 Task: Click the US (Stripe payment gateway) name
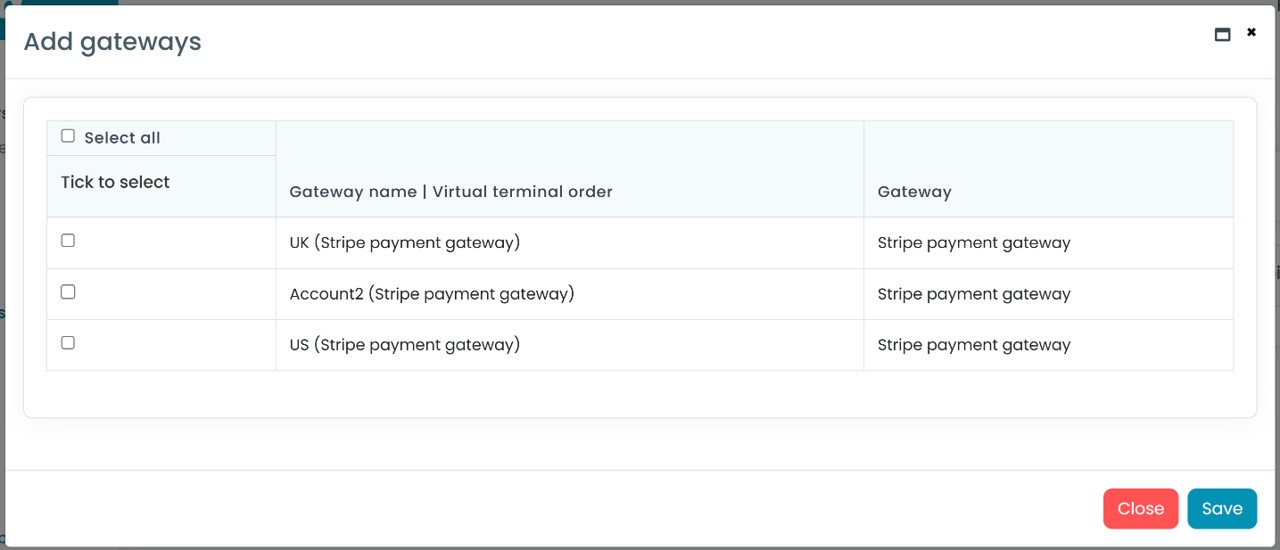click(404, 345)
